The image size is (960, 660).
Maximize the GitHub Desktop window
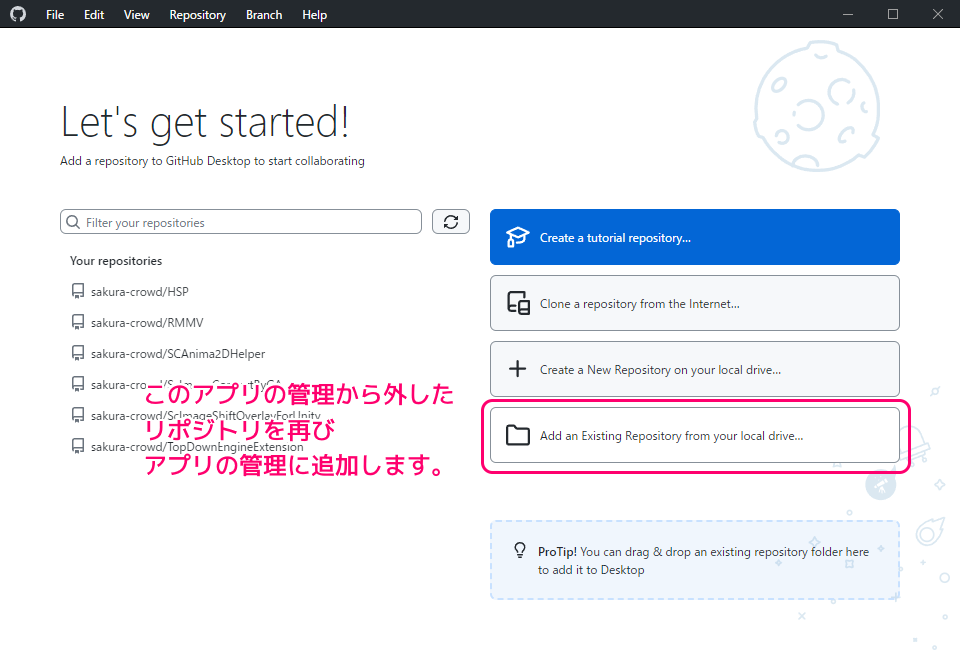[x=893, y=14]
